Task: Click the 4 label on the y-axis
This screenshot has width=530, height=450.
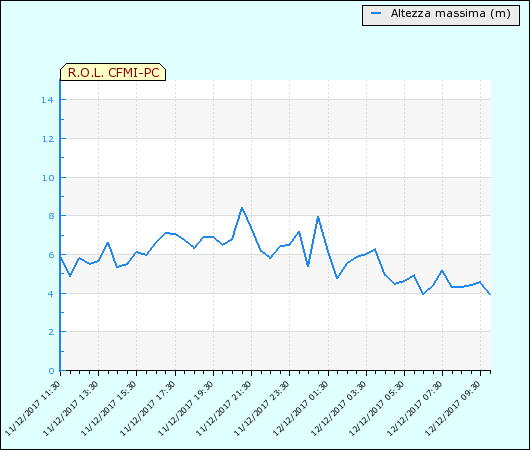Action: (51, 294)
